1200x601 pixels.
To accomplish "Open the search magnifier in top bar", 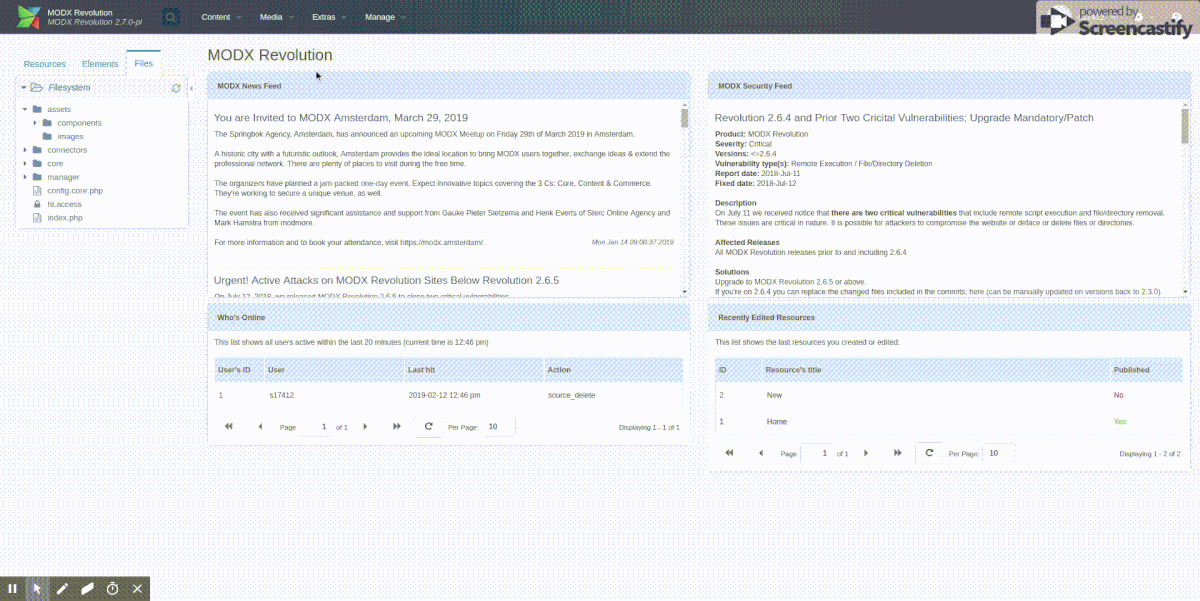I will (x=171, y=17).
